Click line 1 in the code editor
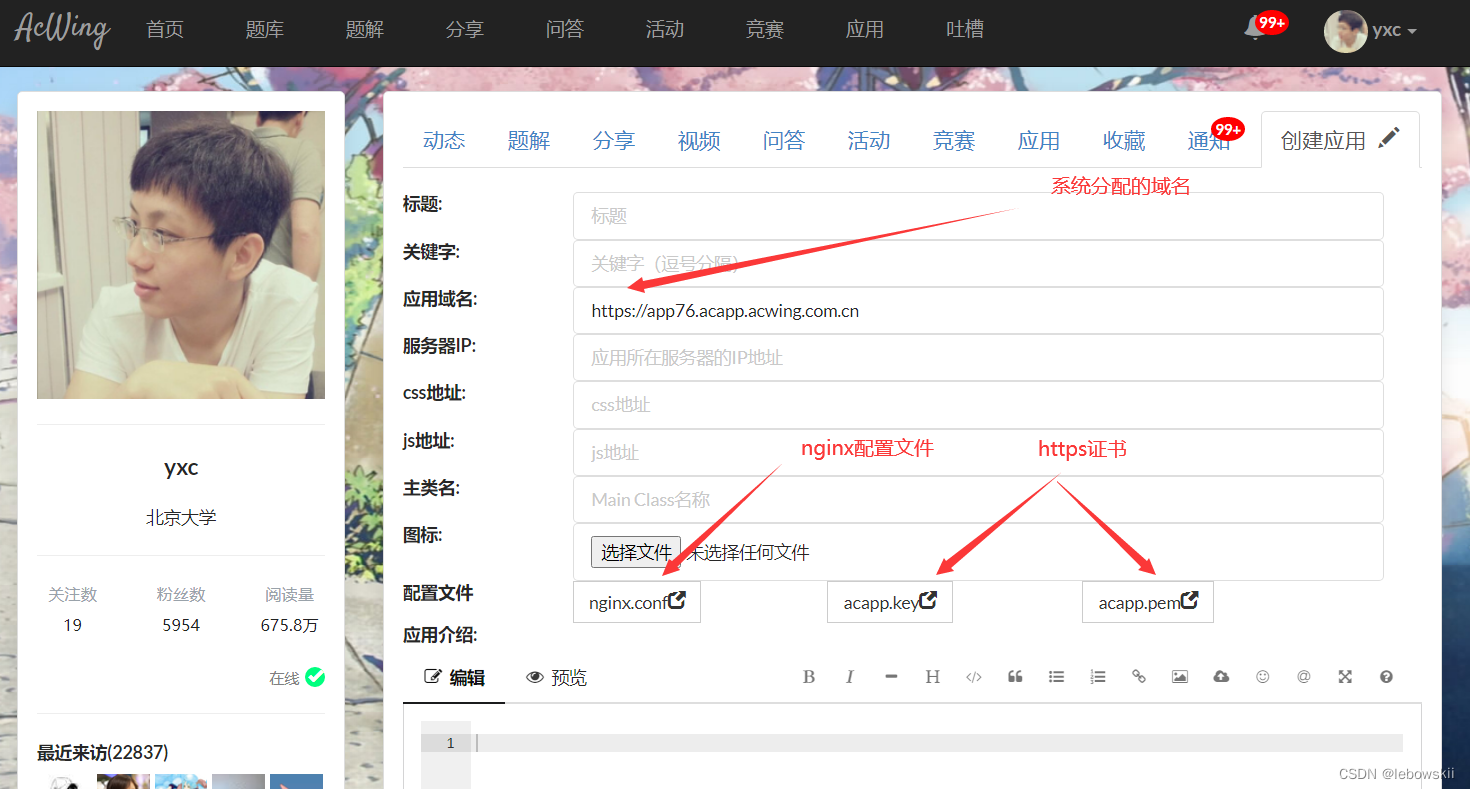This screenshot has height=789, width=1470. [x=938, y=743]
